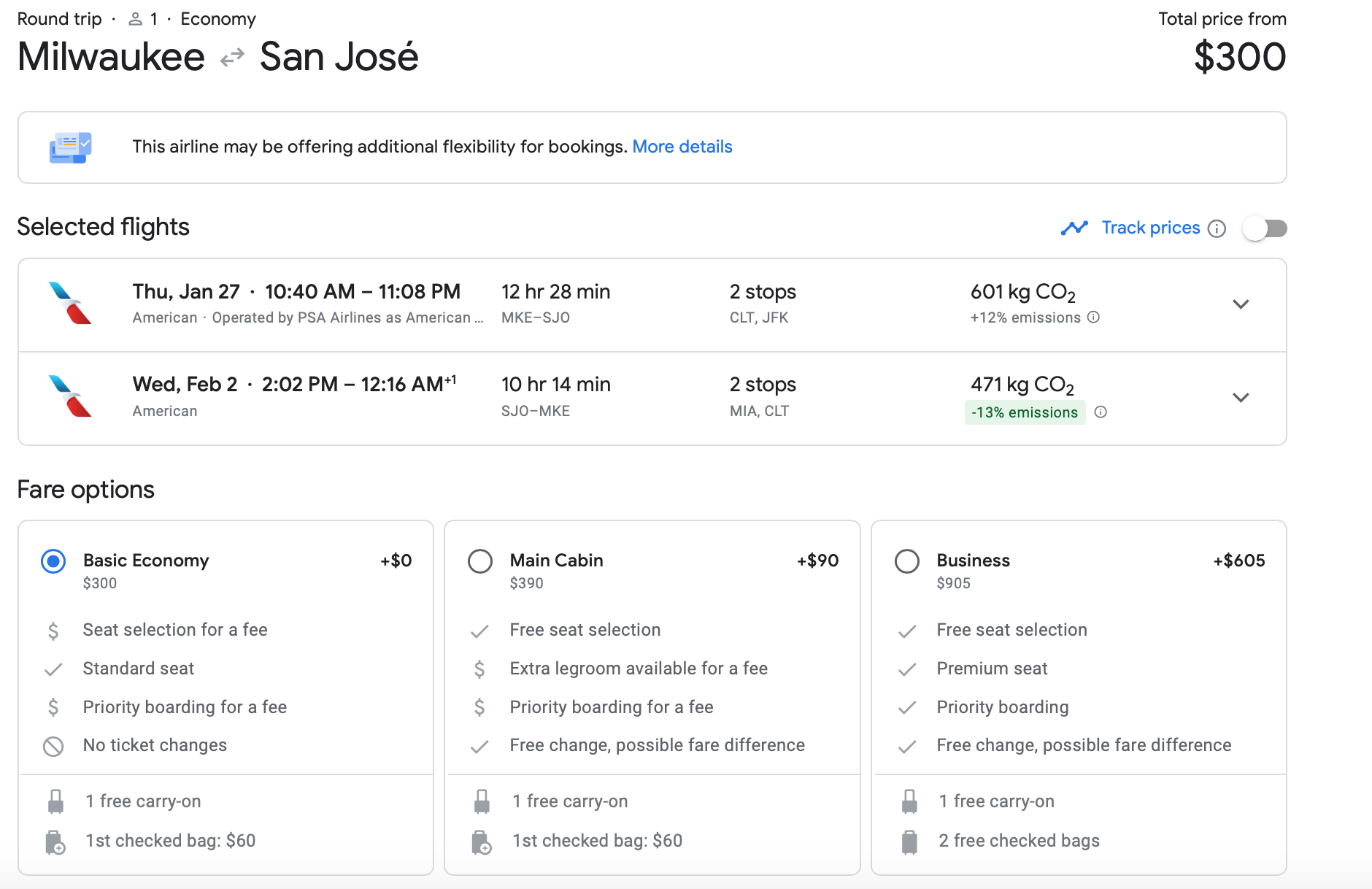Click checkmark beside Main Cabin Free change

pyautogui.click(x=479, y=746)
